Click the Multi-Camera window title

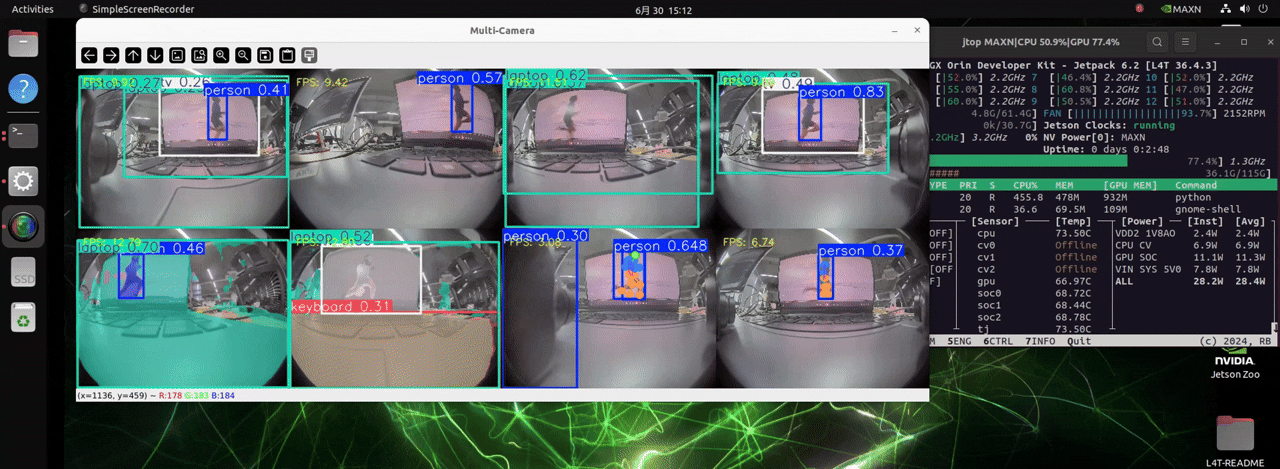click(502, 30)
